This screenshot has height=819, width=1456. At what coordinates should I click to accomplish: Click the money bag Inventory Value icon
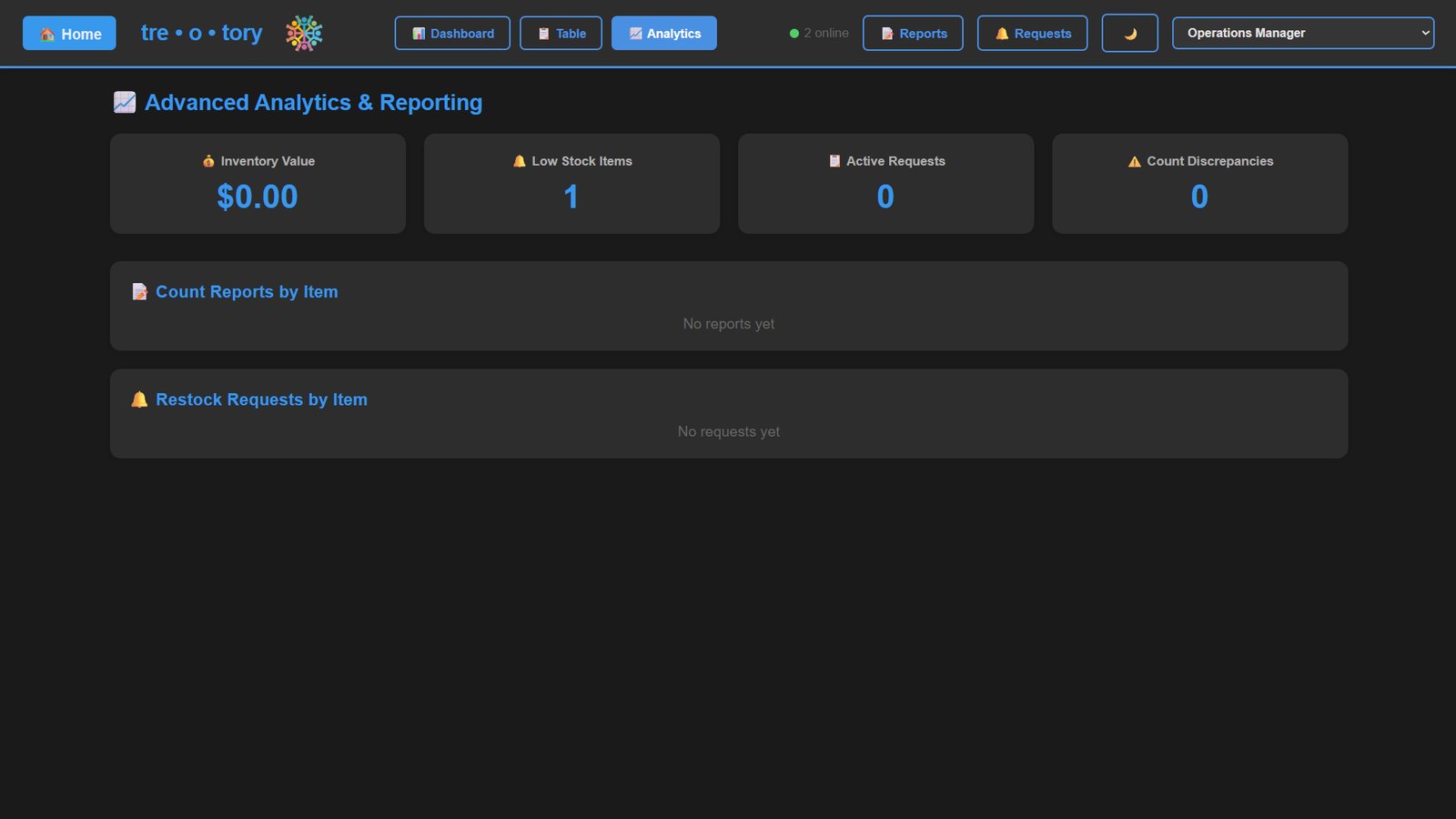(208, 161)
